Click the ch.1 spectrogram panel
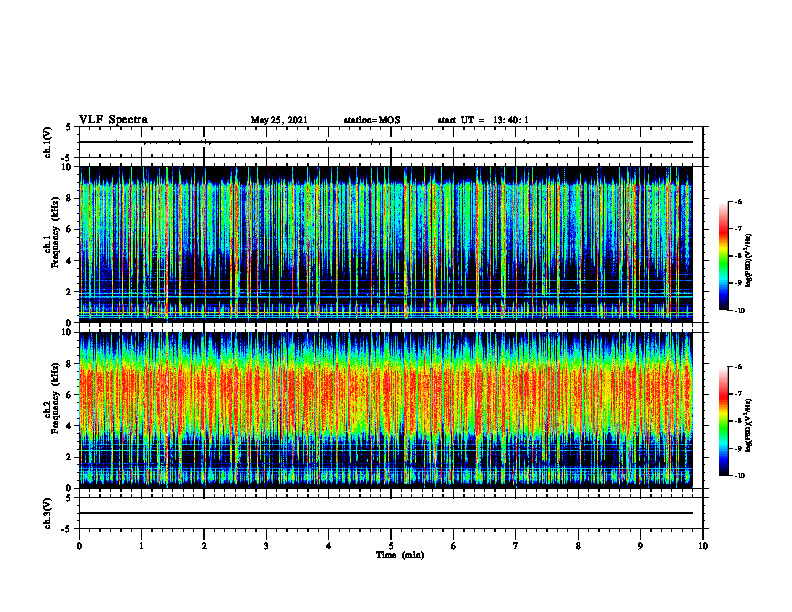The width and height of the screenshot is (792, 612). tap(386, 244)
